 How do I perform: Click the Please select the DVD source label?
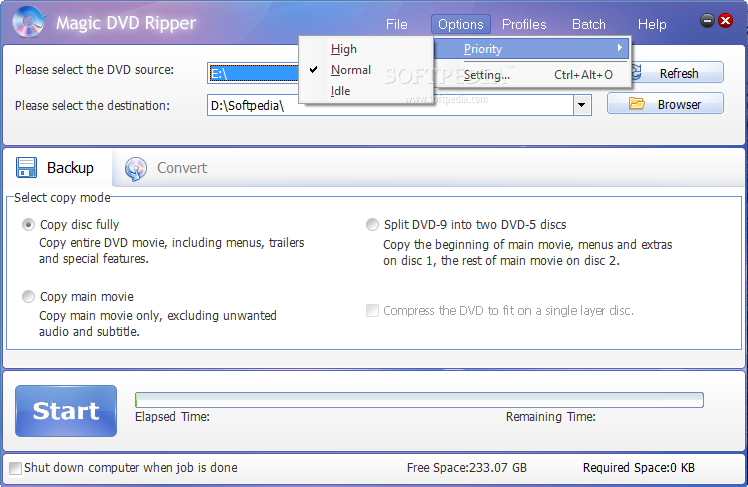click(94, 70)
